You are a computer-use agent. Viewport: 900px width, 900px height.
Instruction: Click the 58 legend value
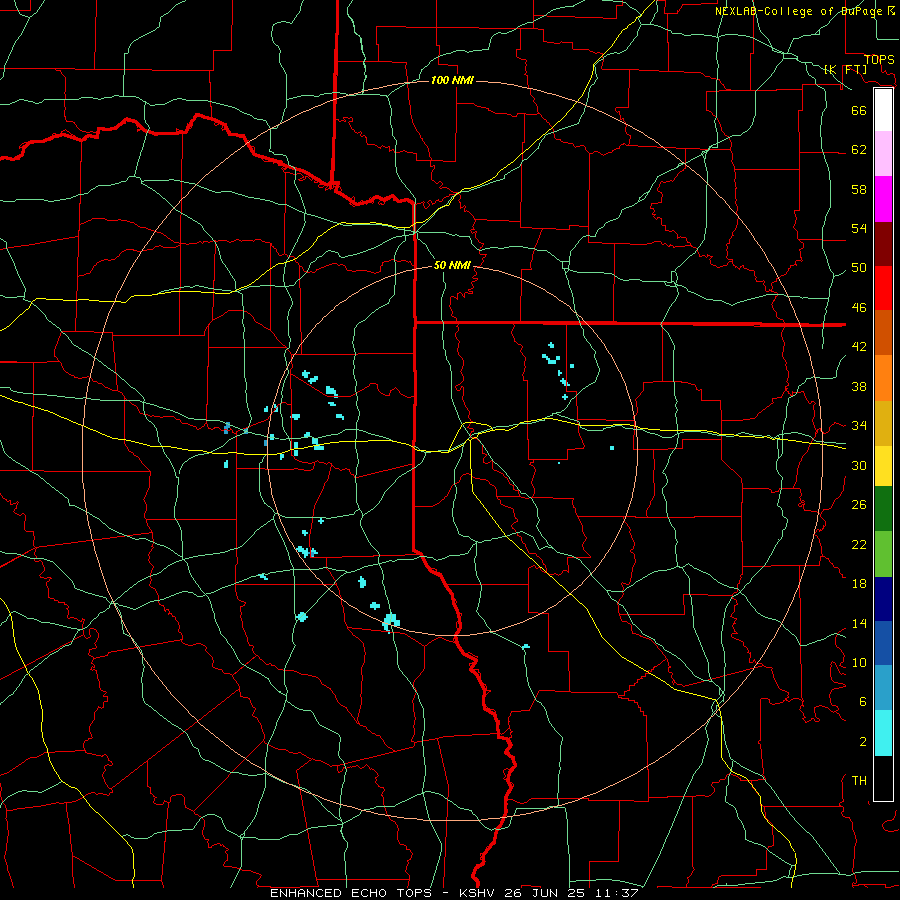pyautogui.click(x=859, y=189)
